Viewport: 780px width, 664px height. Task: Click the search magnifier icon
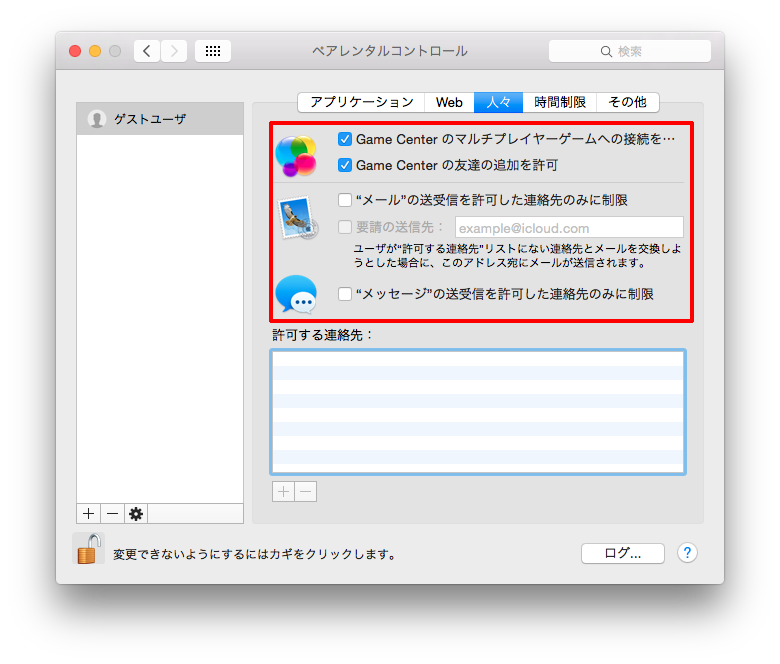point(606,51)
